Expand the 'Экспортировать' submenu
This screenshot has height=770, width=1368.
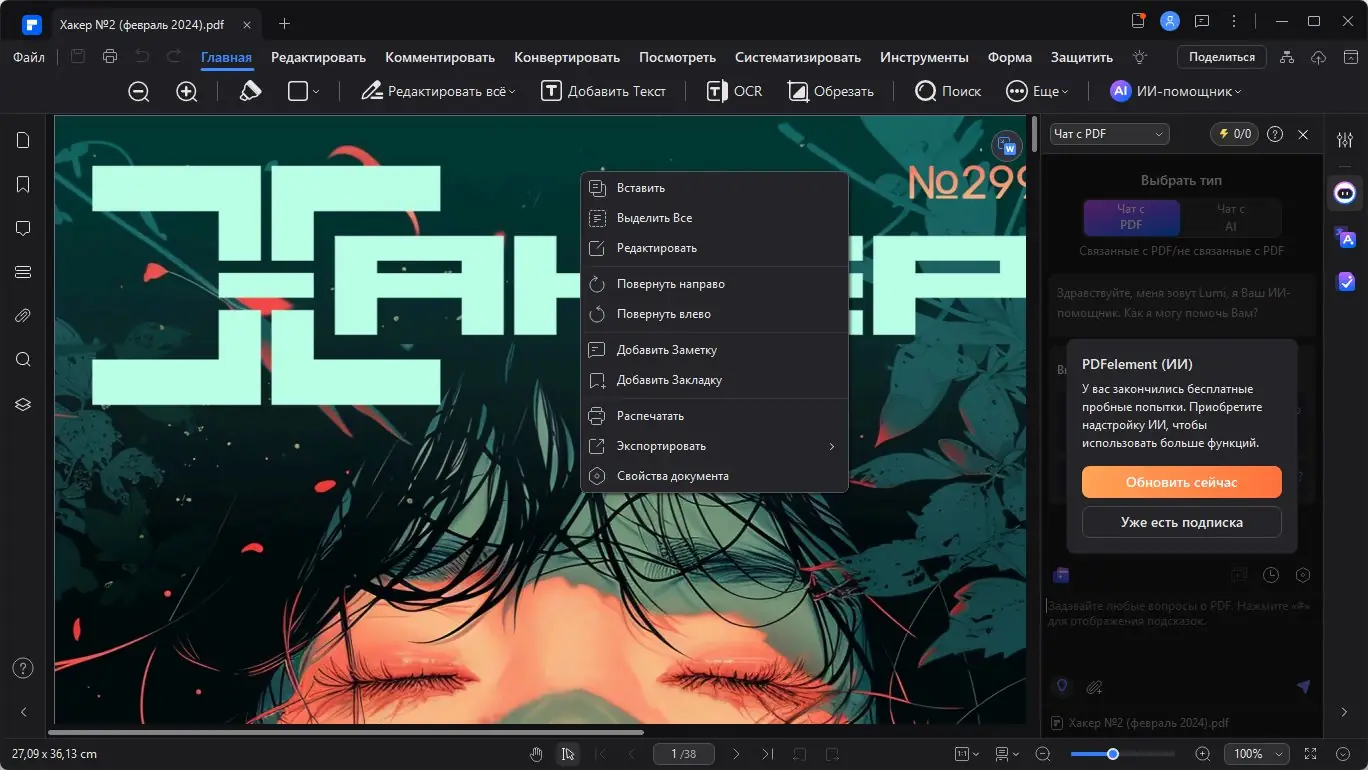click(x=714, y=446)
